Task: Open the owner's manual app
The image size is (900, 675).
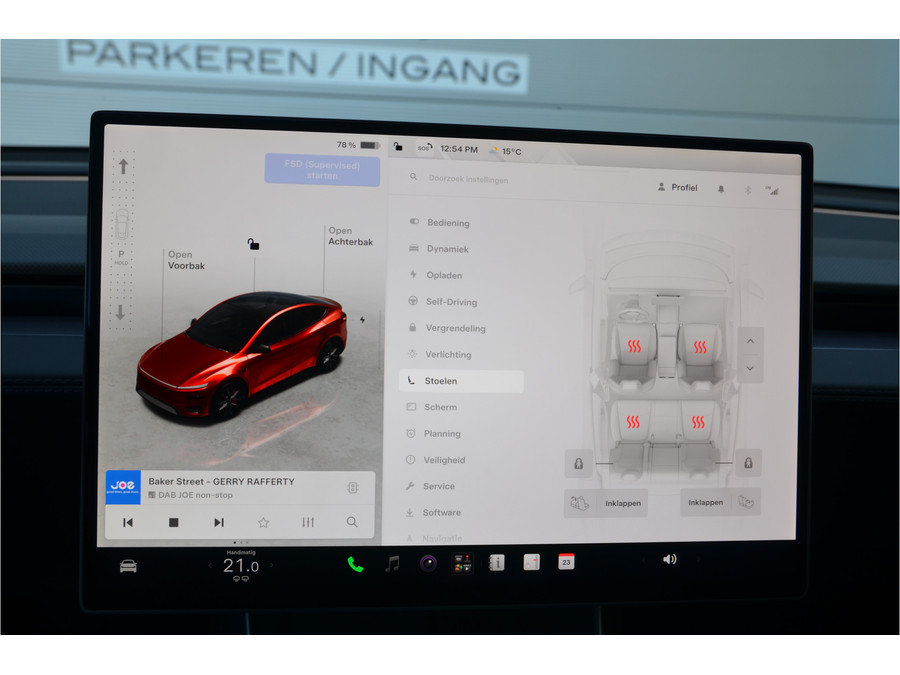Action: [x=497, y=562]
